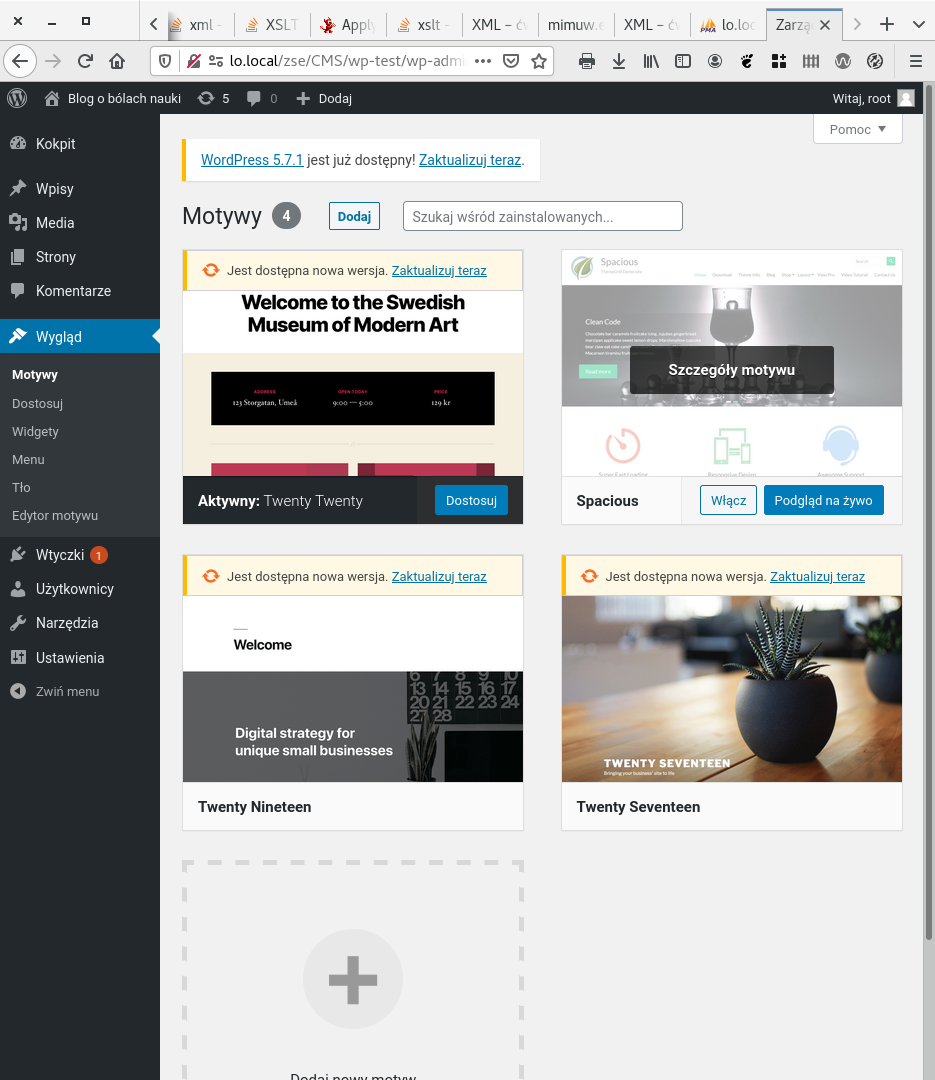935x1080 pixels.
Task: Switch to XSLT browser tab
Action: click(272, 25)
